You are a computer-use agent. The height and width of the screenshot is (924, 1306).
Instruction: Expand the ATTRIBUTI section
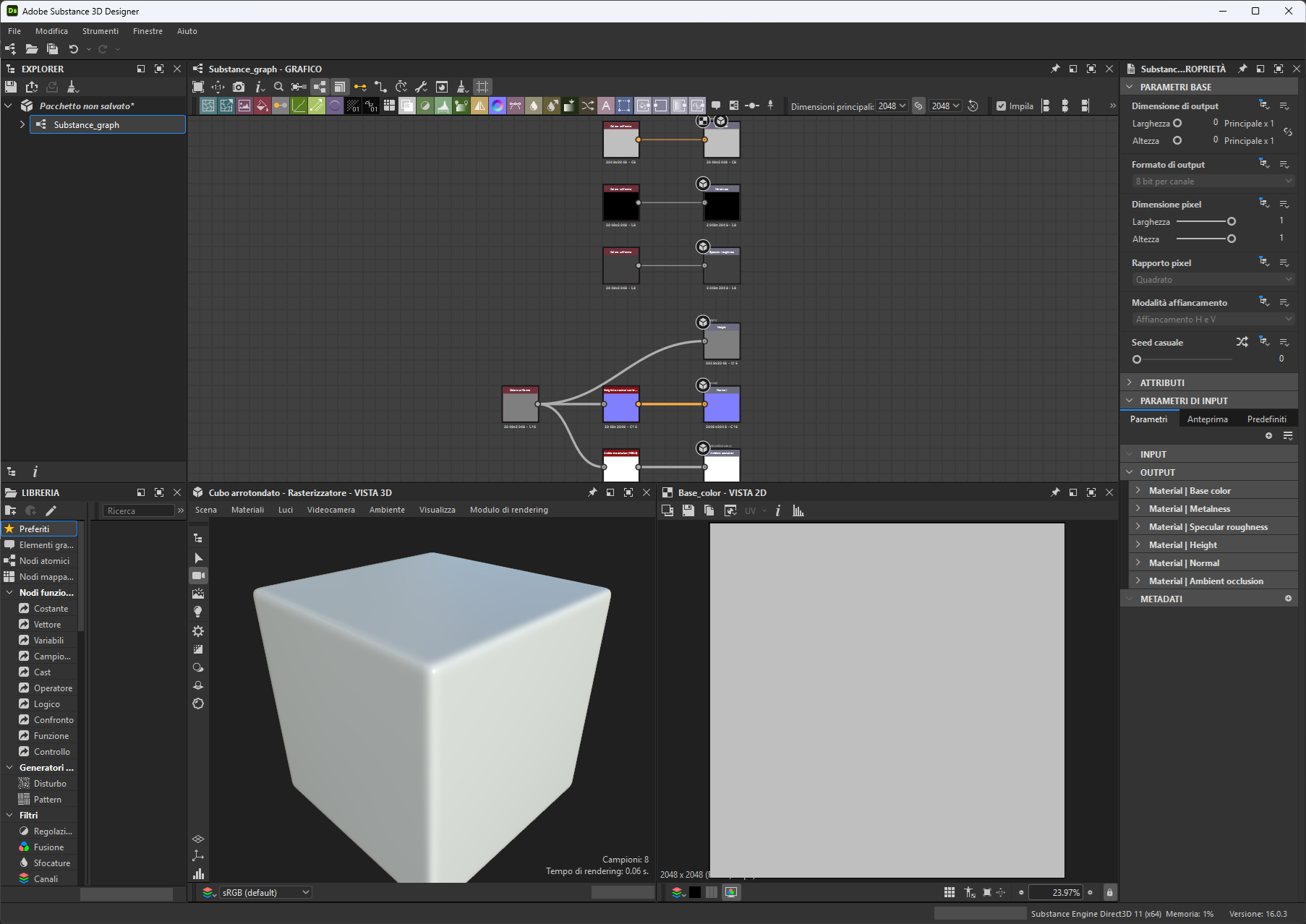[x=1130, y=382]
